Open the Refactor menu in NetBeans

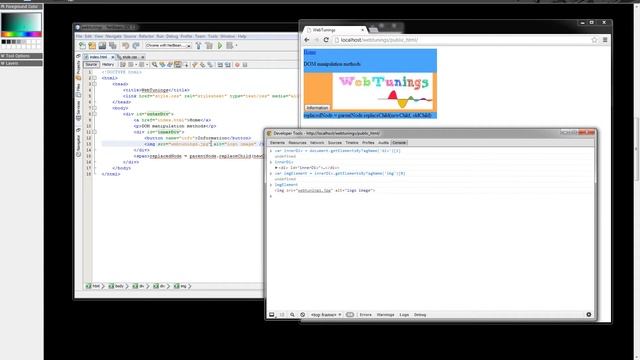[146, 36]
